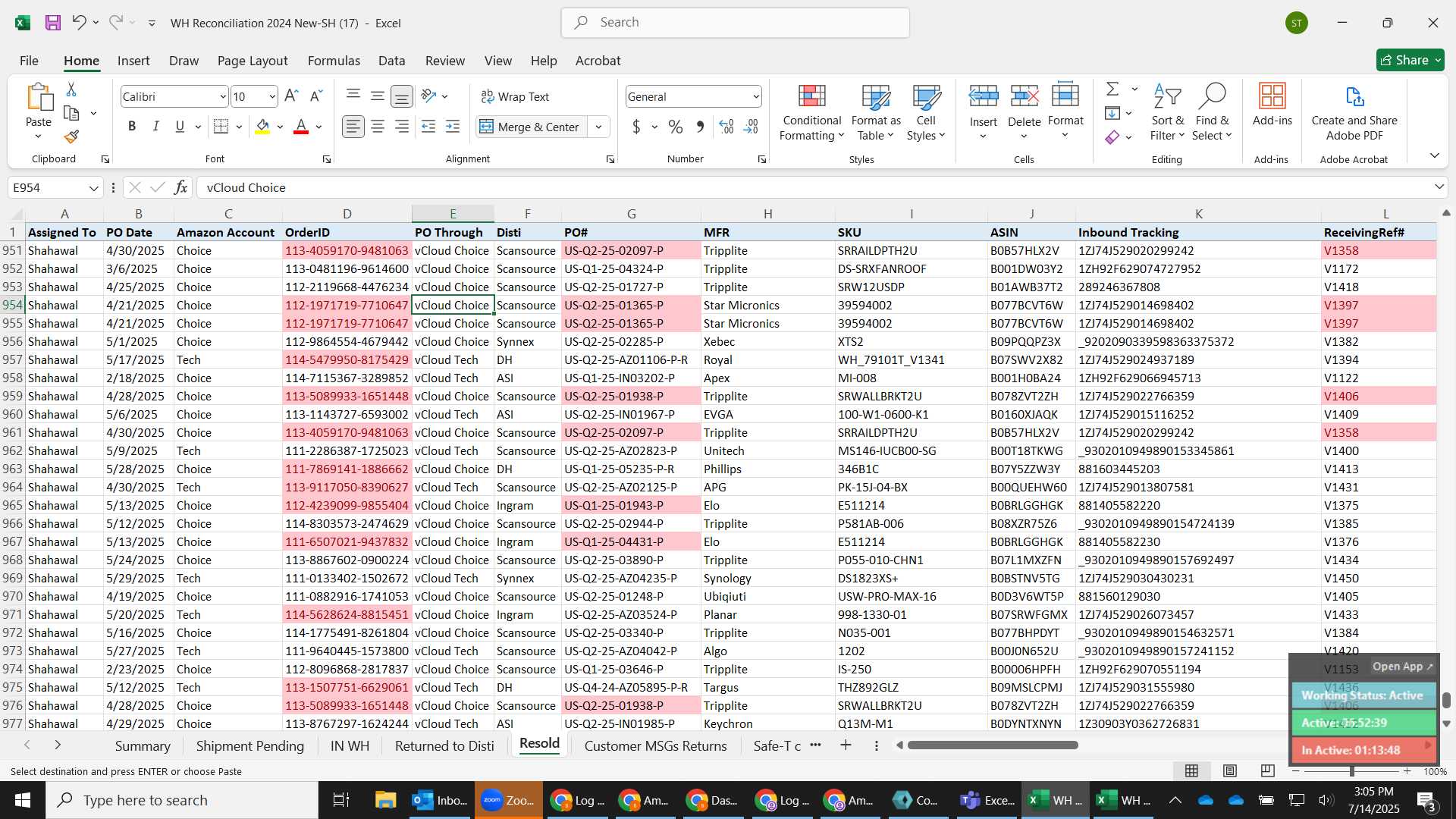Open Name Box dropdown arrow
The width and height of the screenshot is (1456, 819).
[93, 187]
